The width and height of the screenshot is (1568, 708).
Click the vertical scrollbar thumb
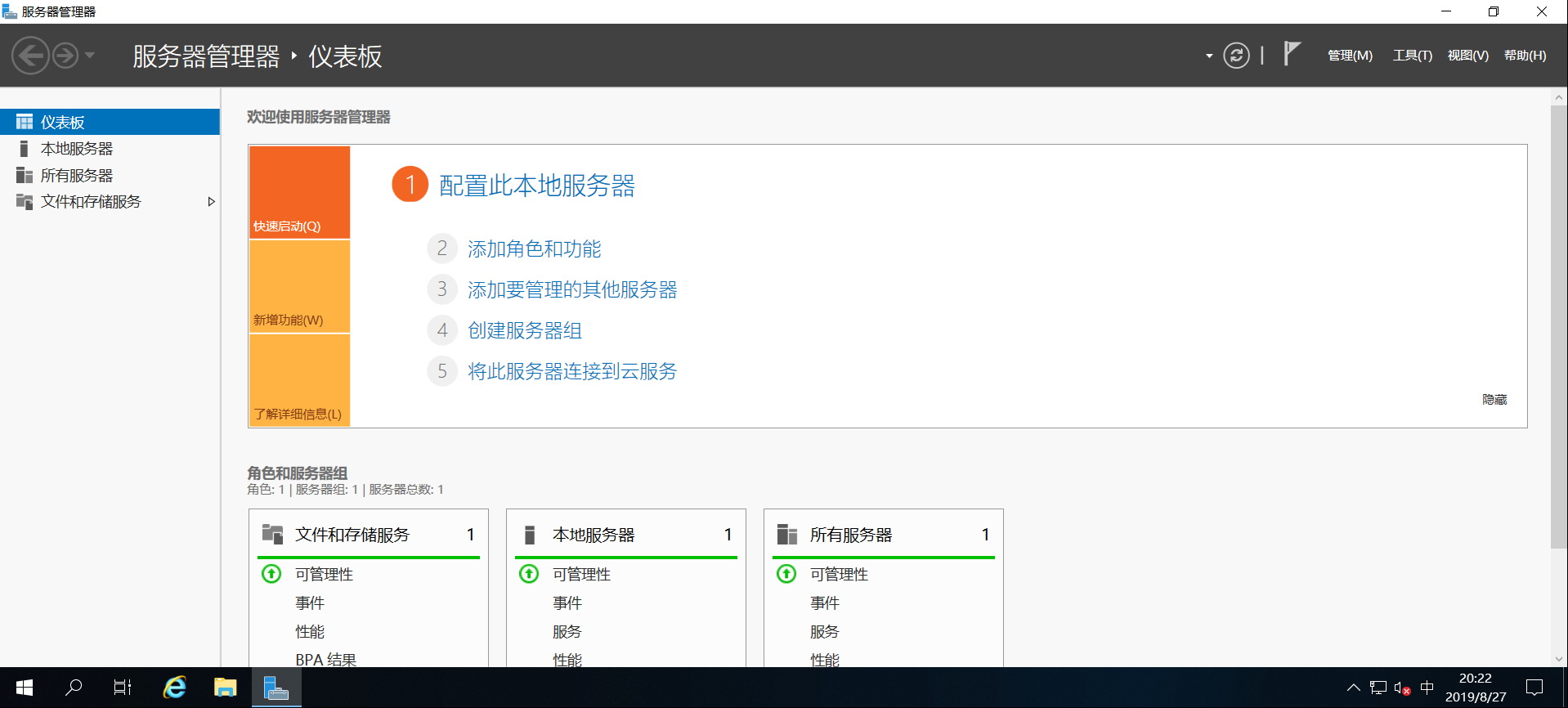click(1559, 327)
